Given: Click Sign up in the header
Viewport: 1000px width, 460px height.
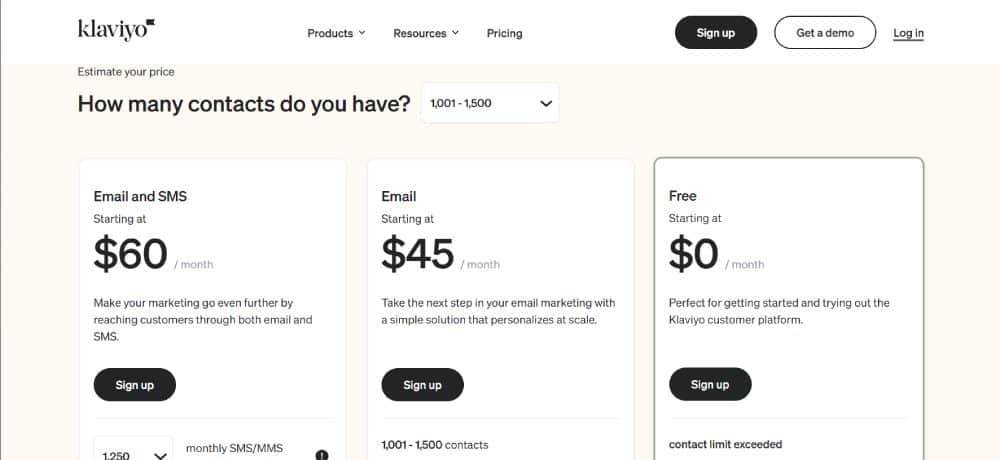Looking at the screenshot, I should click(716, 33).
